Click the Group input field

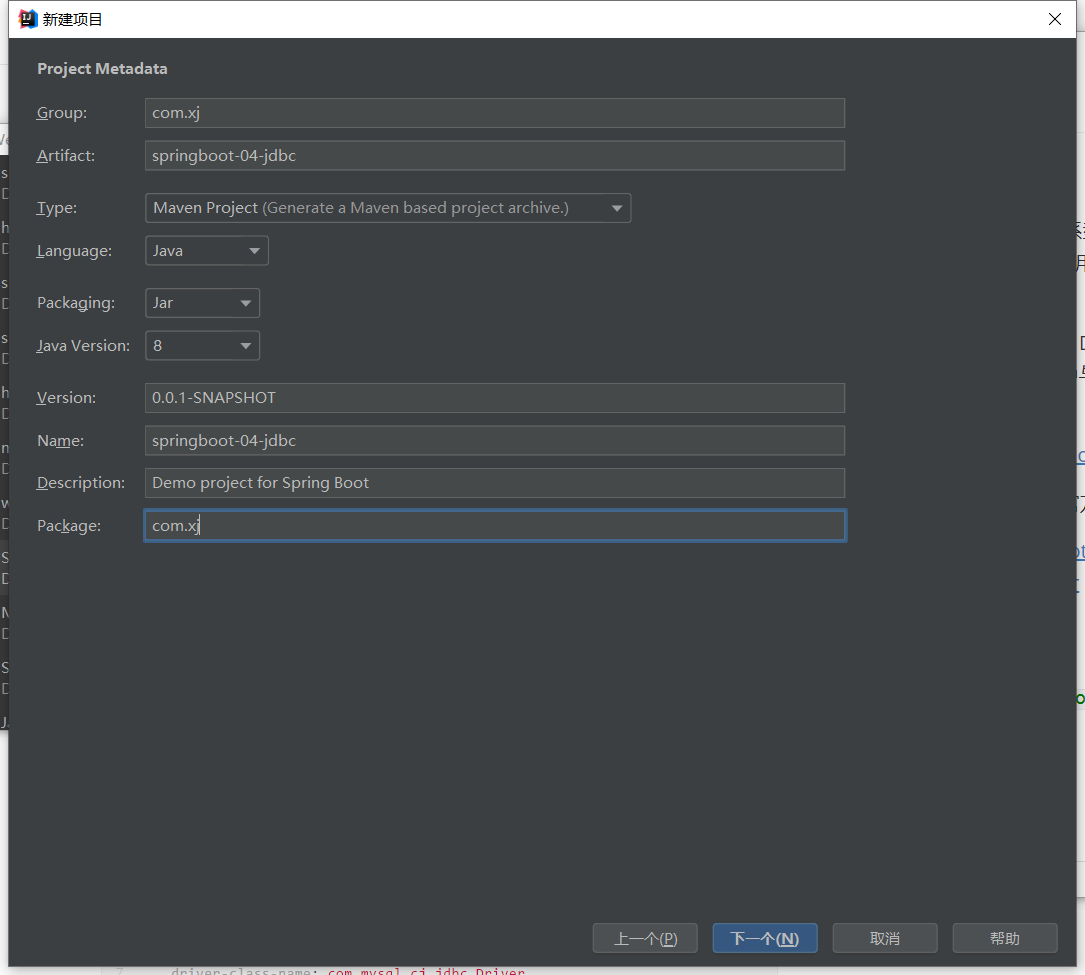point(494,113)
